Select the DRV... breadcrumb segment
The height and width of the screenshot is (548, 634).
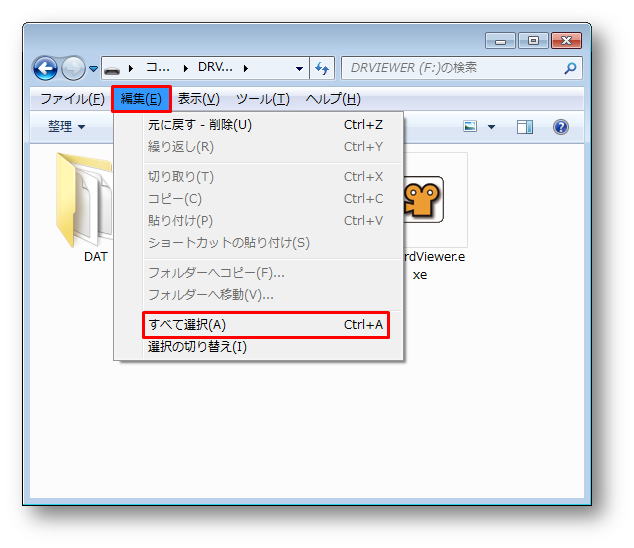point(215,67)
